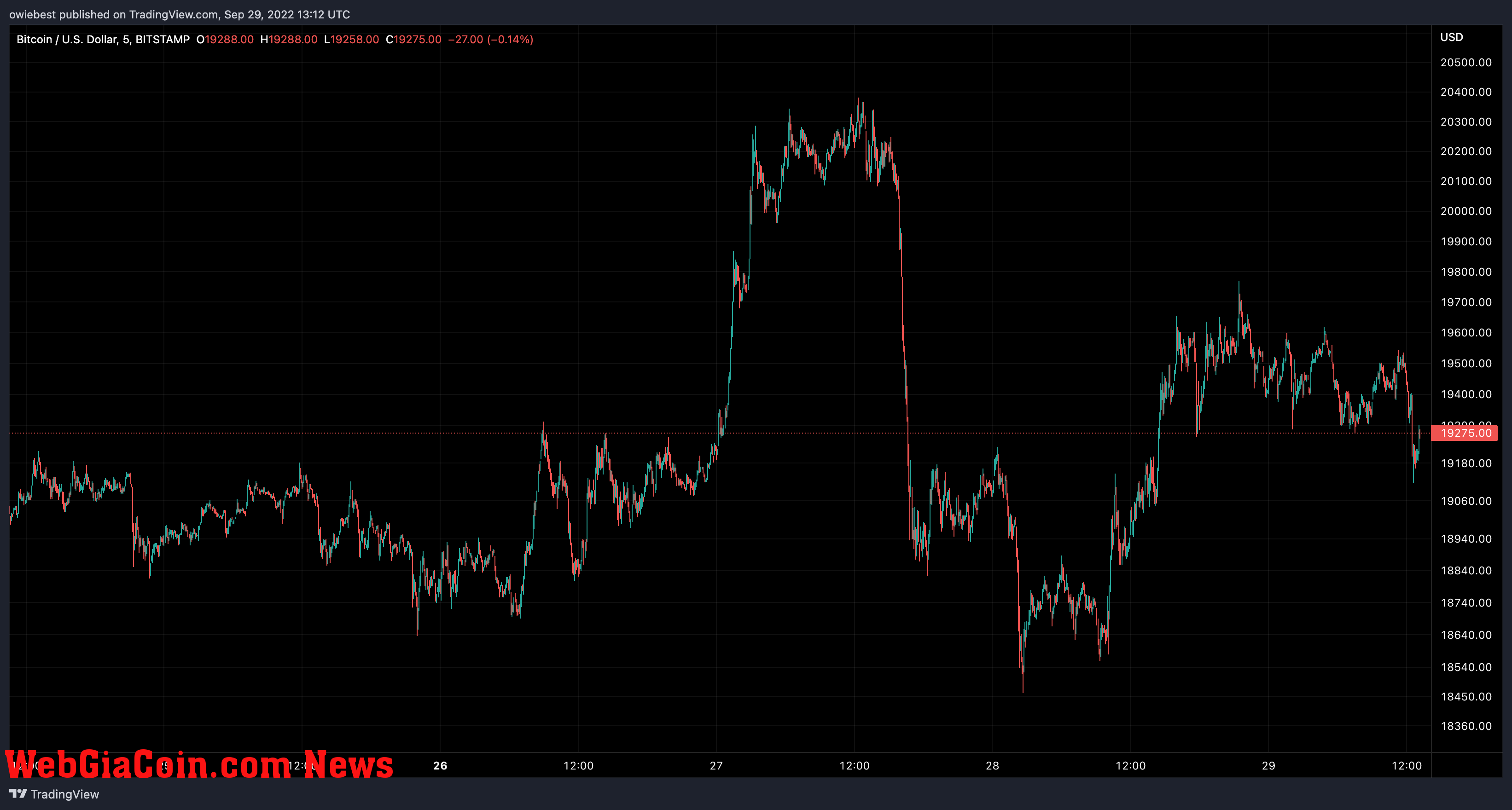Screen dimensions: 1512x810
Task: Click the 20500.00 price axis label
Action: click(x=1465, y=62)
